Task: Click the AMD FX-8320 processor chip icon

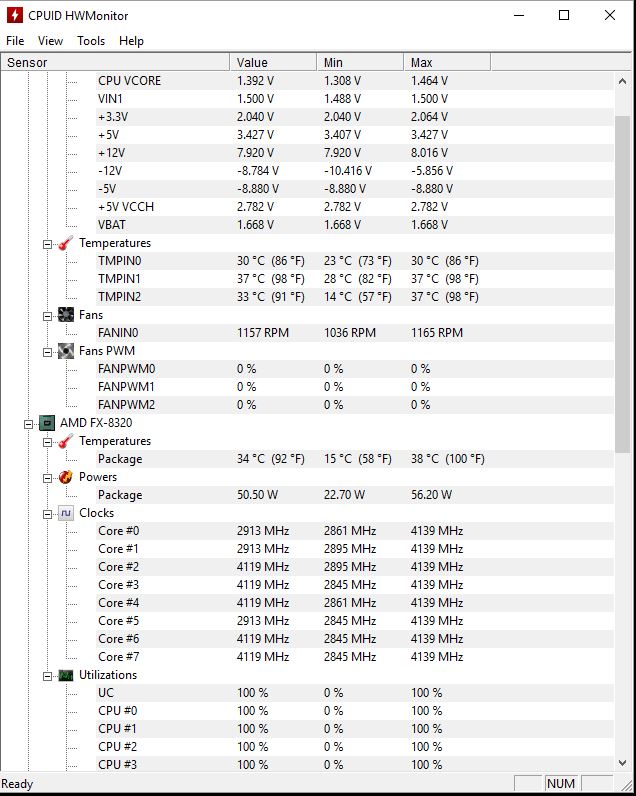Action: tap(46, 423)
